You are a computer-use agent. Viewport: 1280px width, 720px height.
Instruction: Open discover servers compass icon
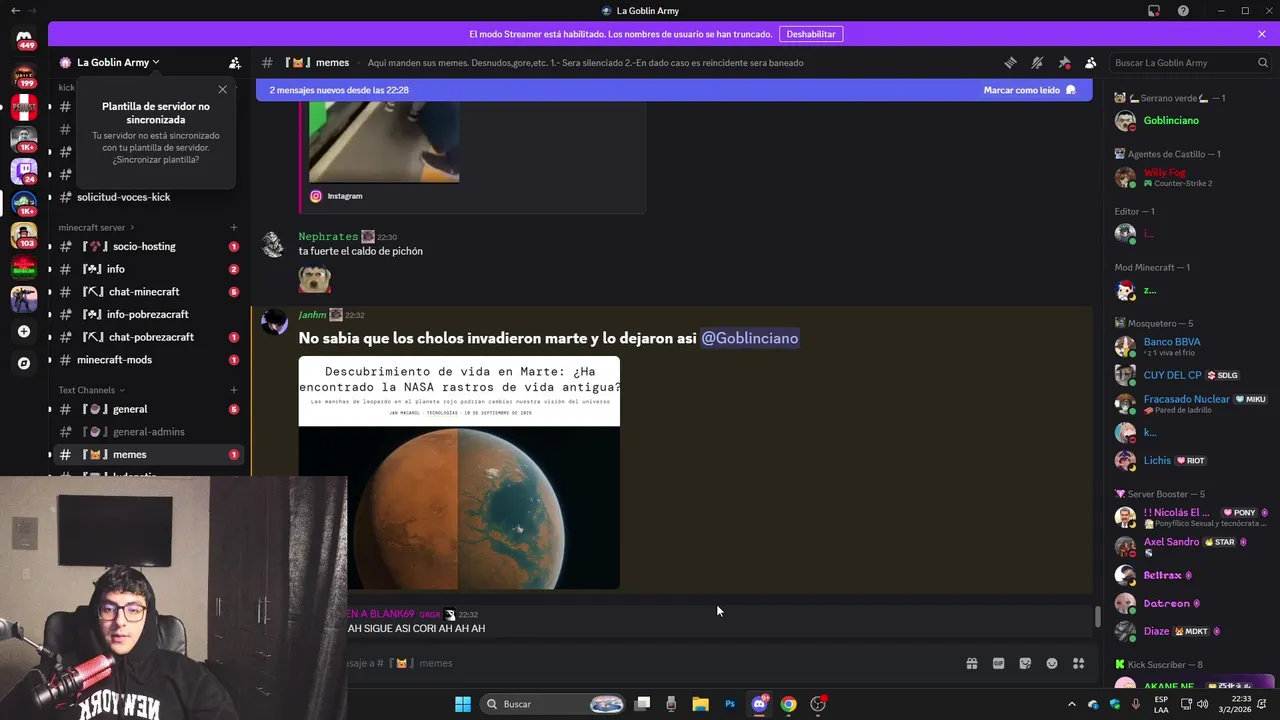[x=24, y=363]
